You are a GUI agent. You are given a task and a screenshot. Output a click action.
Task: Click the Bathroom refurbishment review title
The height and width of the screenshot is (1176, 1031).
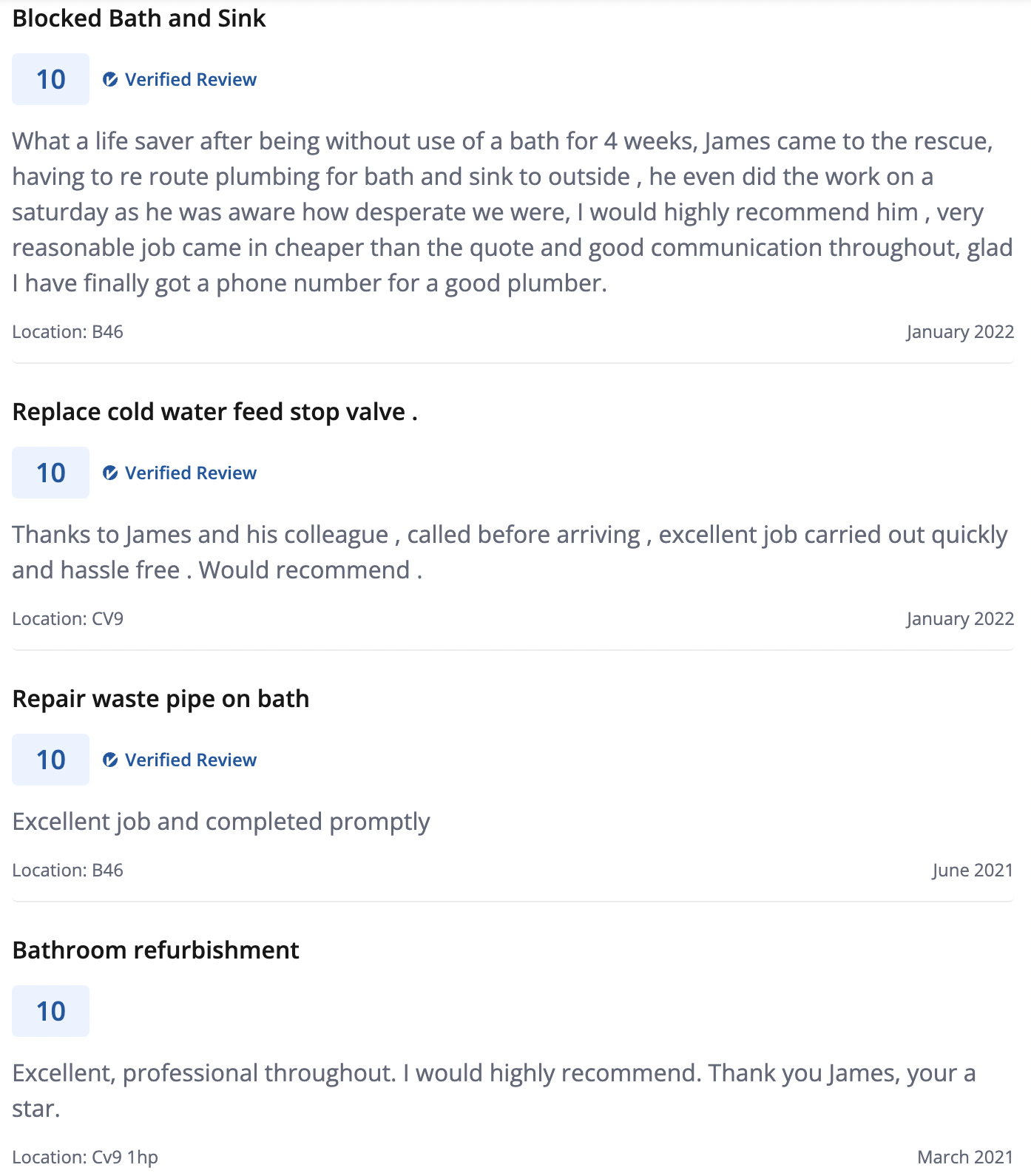click(x=155, y=950)
